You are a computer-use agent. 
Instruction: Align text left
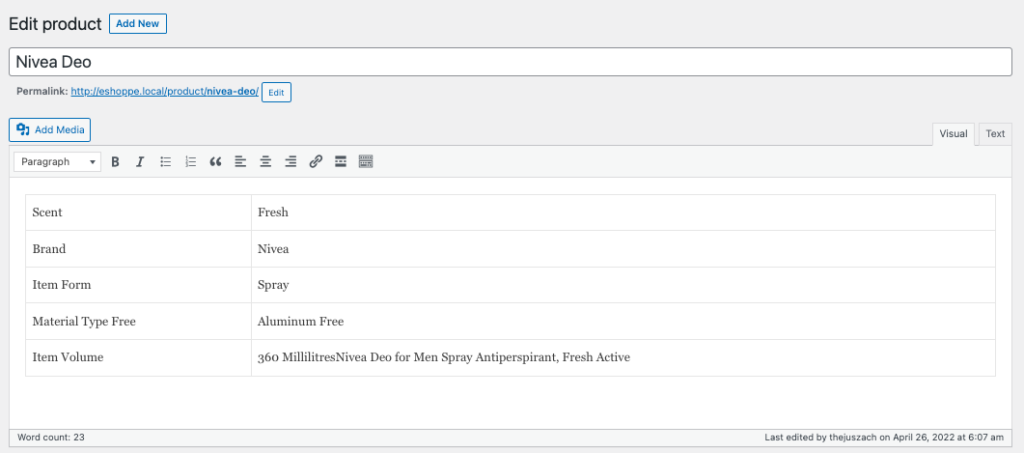tap(240, 161)
